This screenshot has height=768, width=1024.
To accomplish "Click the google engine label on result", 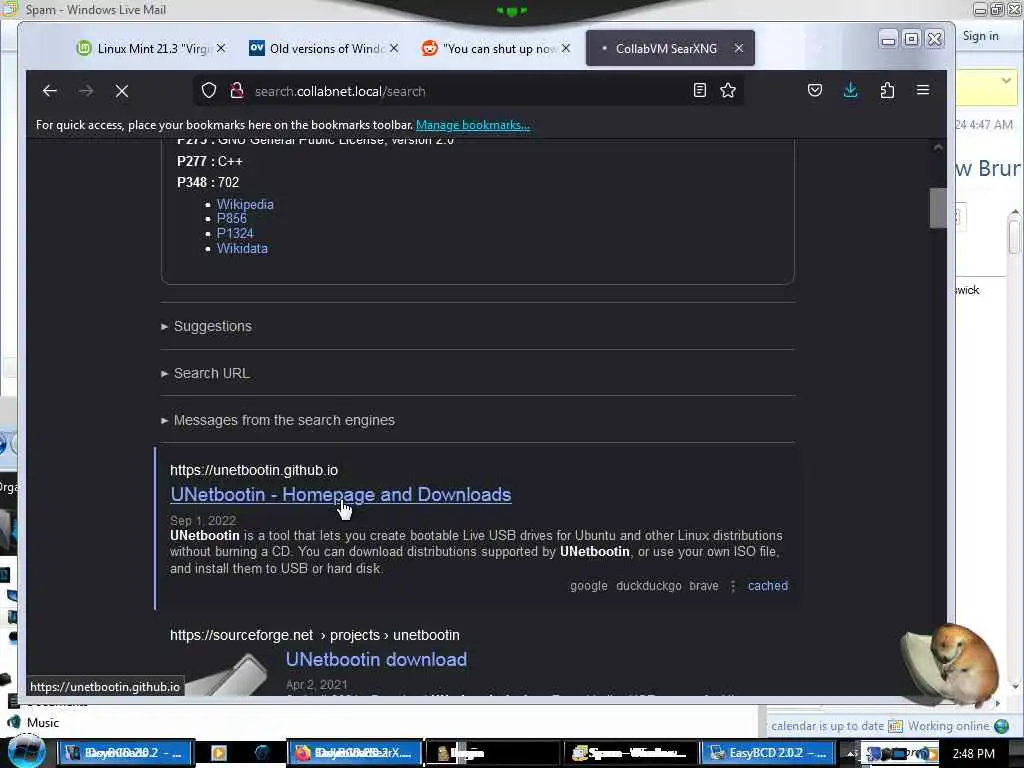I will coord(588,586).
